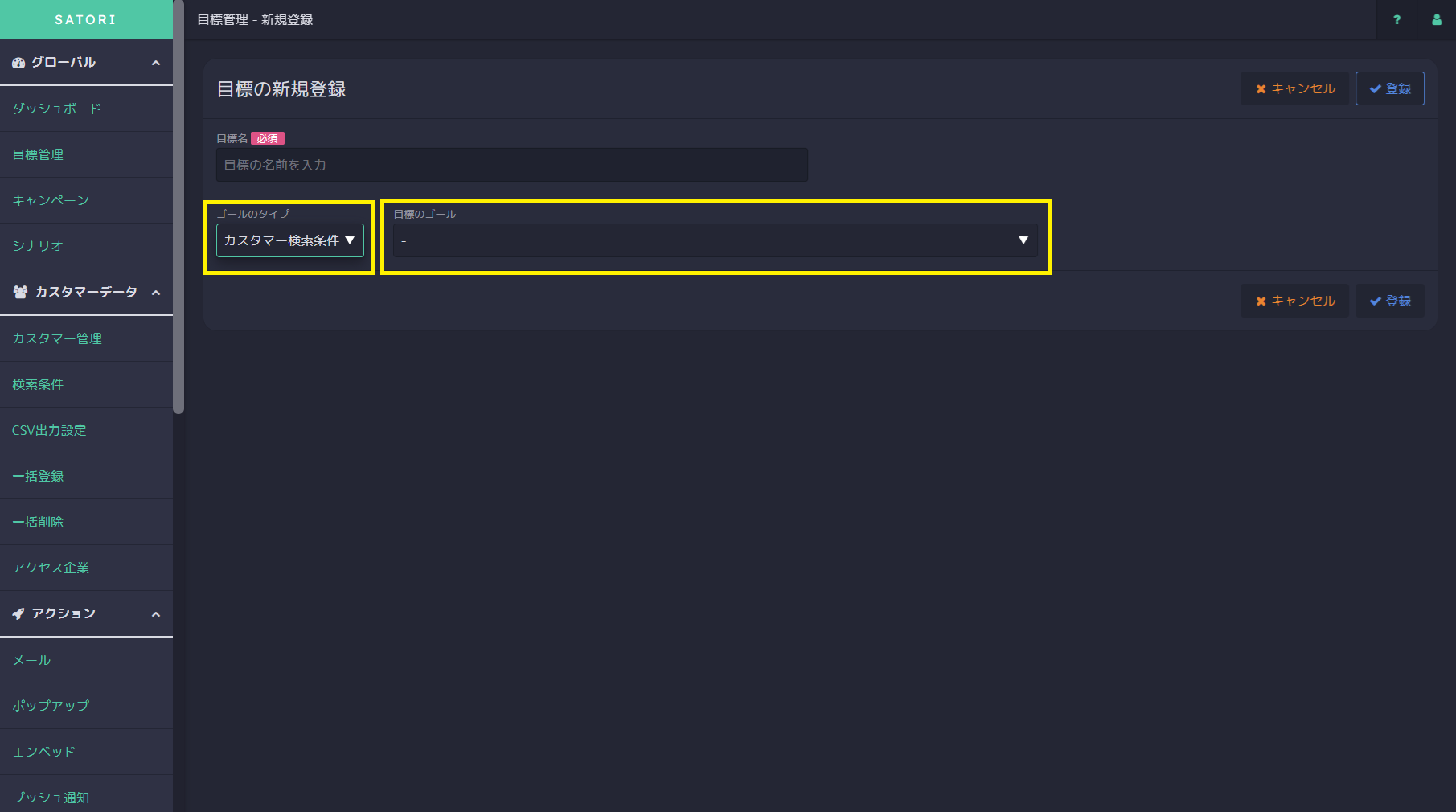Go to キャンペーン menu item
The height and width of the screenshot is (812, 1456).
tap(50, 200)
